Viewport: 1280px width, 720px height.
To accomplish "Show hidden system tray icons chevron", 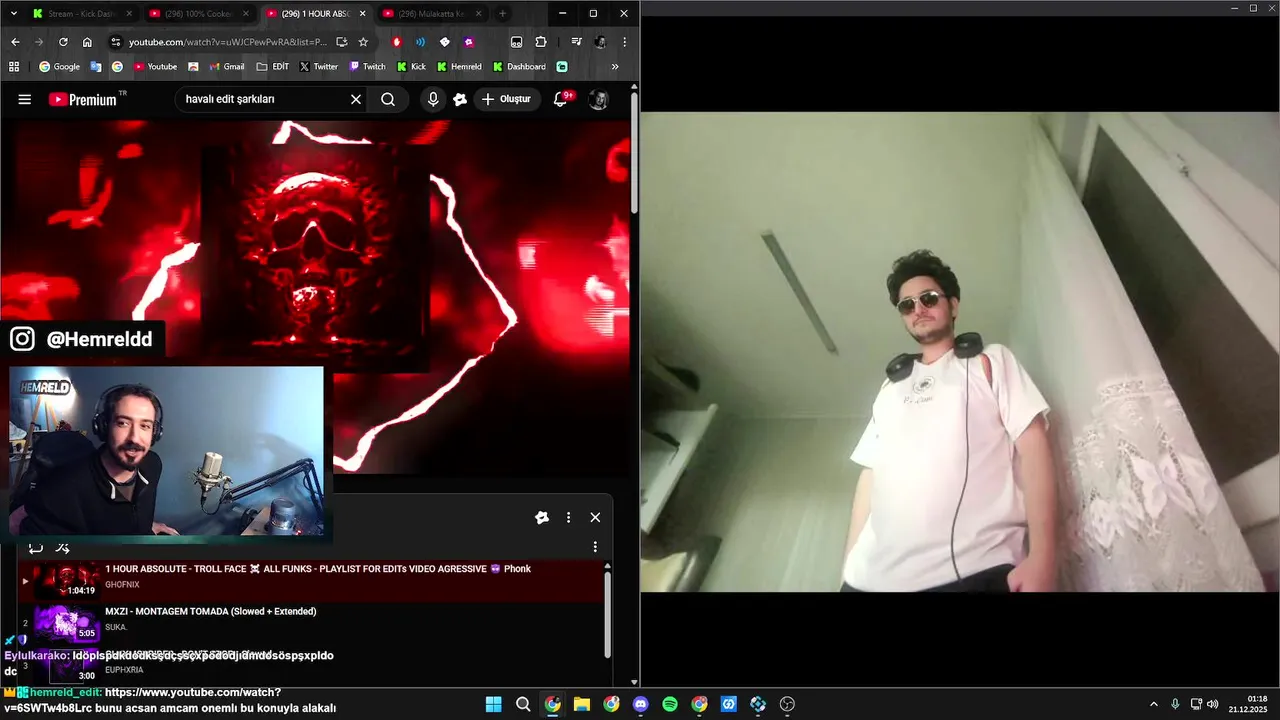I will (1153, 704).
